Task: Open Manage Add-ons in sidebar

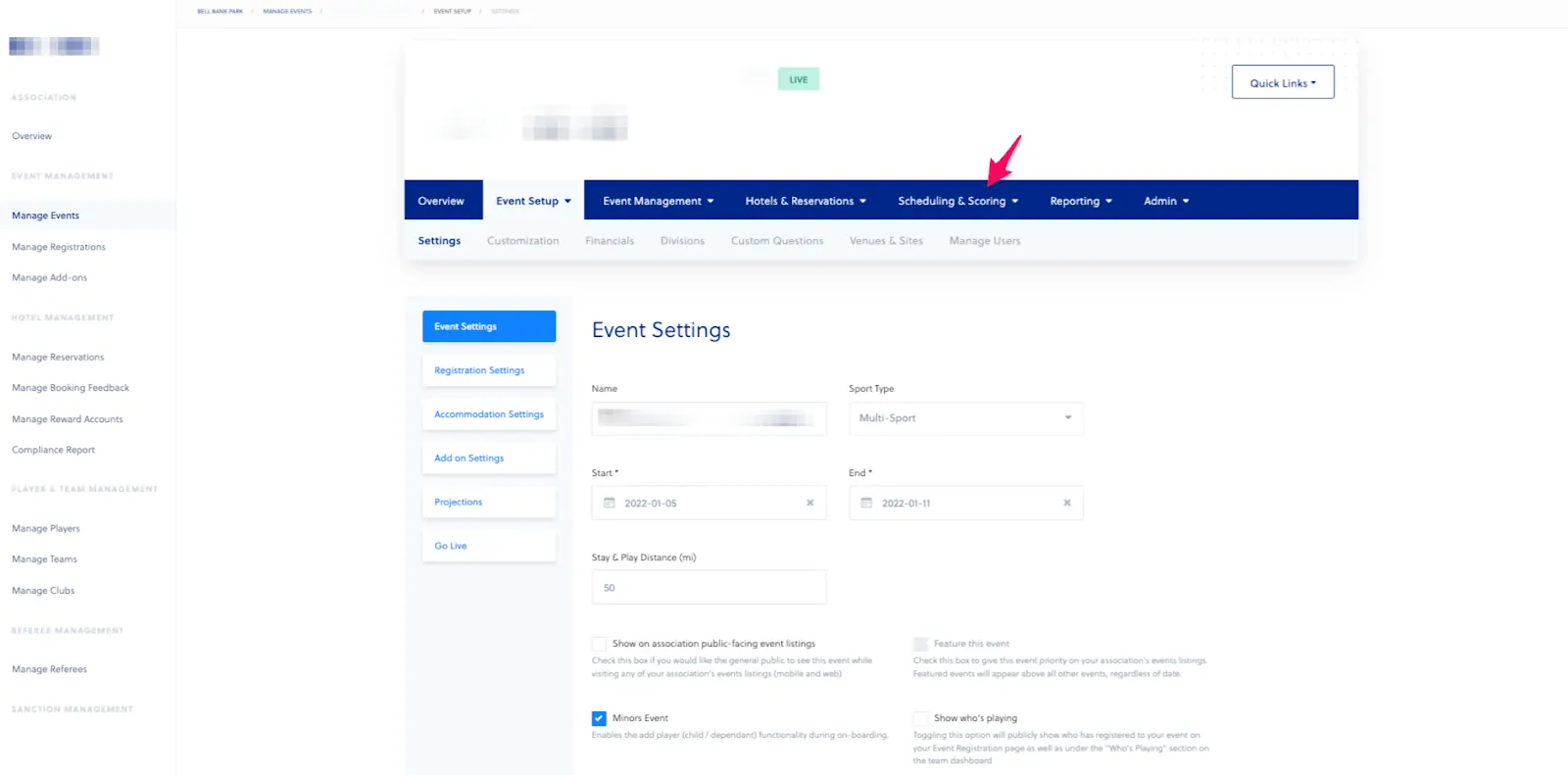Action: click(x=50, y=278)
